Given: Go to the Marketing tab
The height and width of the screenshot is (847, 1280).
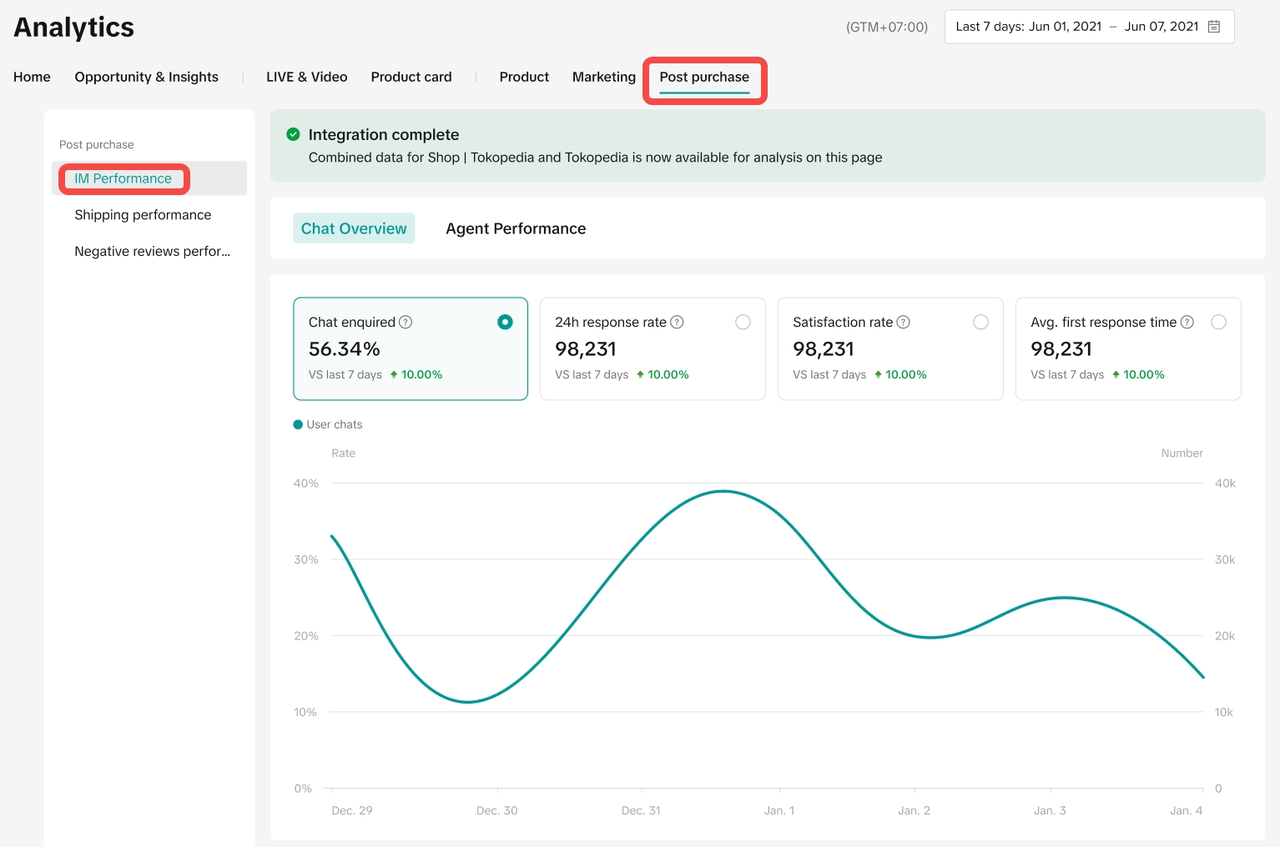Looking at the screenshot, I should 603,77.
